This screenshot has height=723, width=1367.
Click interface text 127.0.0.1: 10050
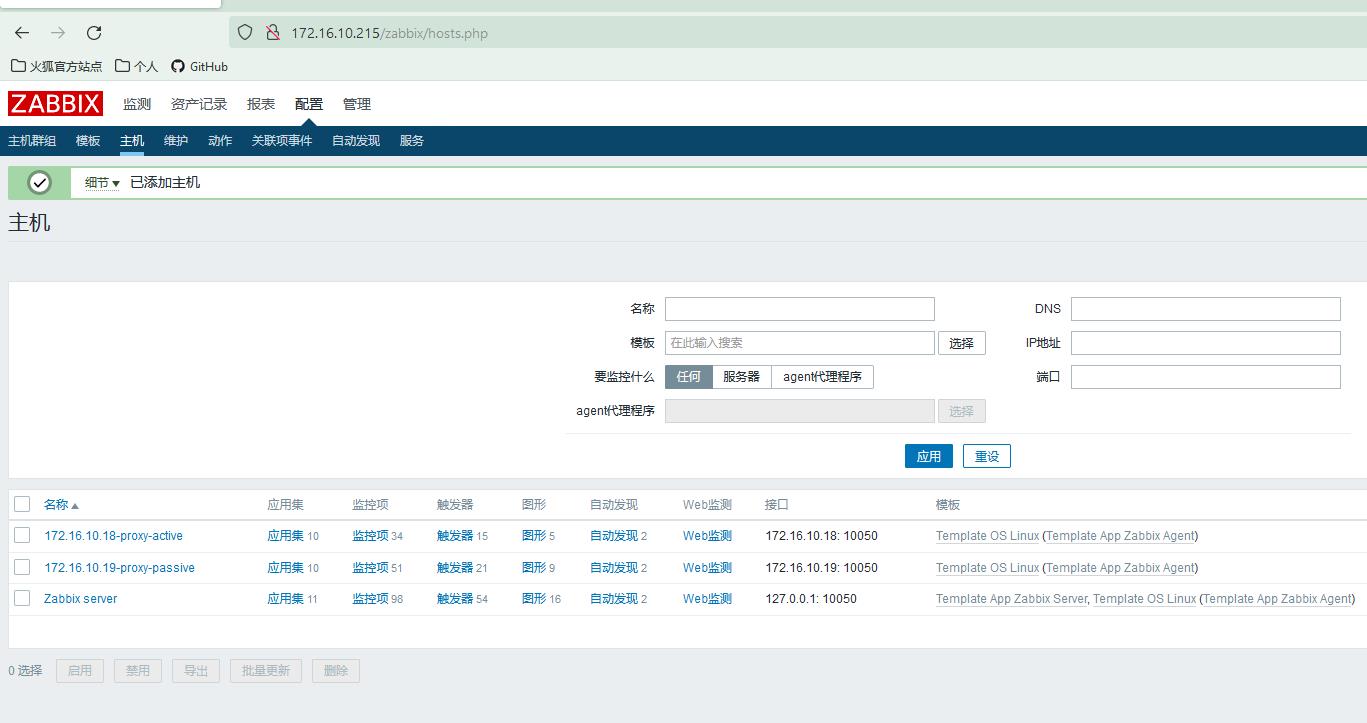tap(811, 599)
